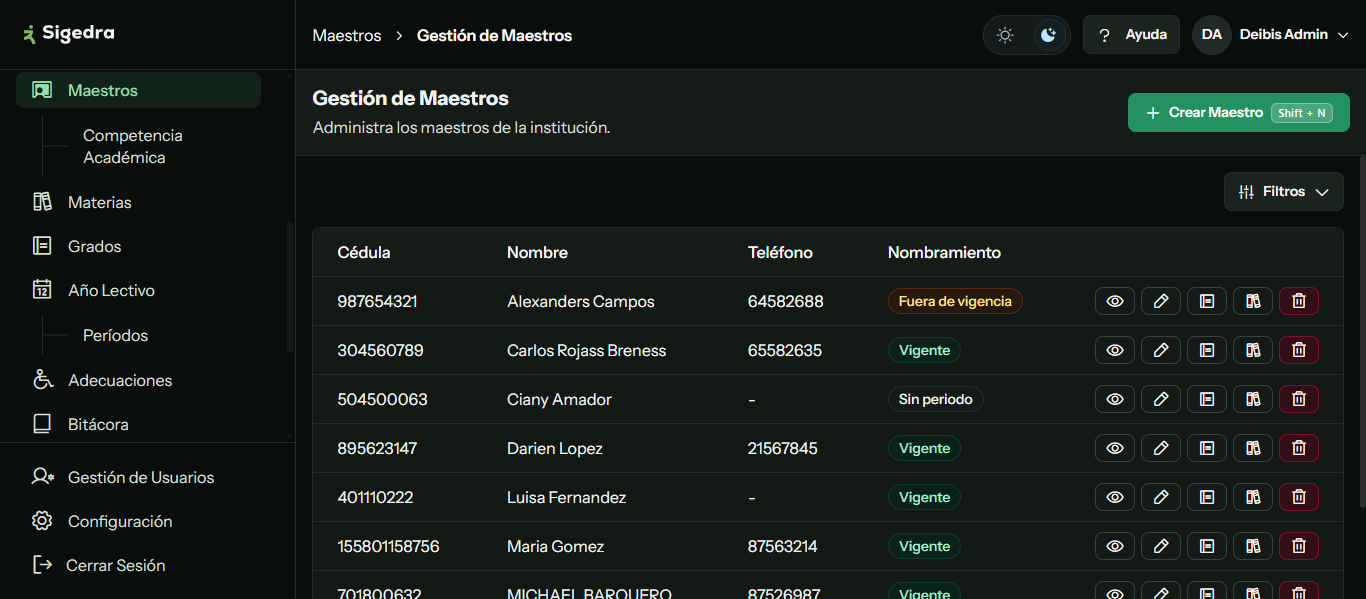1366x599 pixels.
Task: Delete Luisa Fernandez with trash icon
Action: (x=1299, y=497)
